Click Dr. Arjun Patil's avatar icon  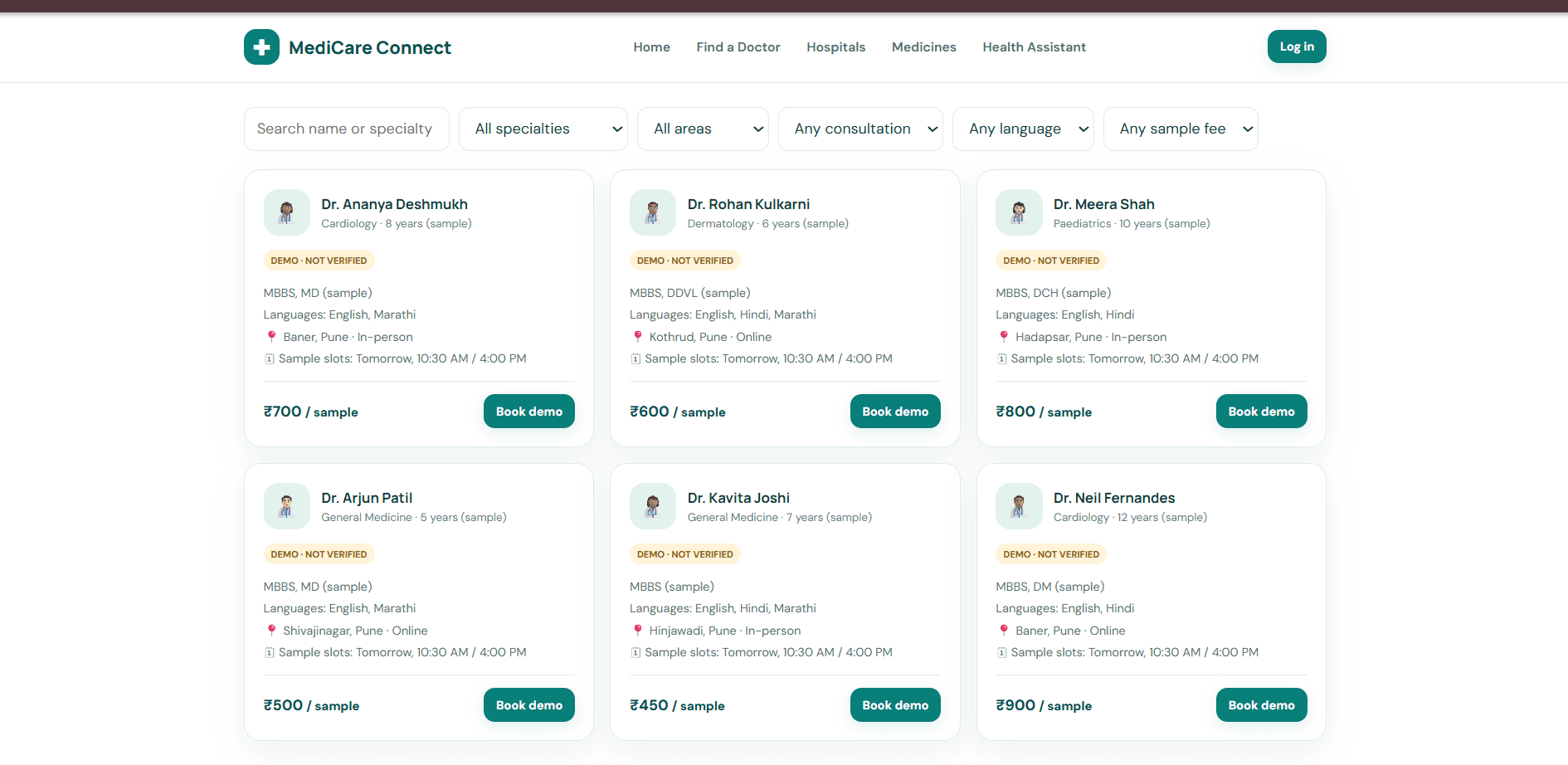286,506
